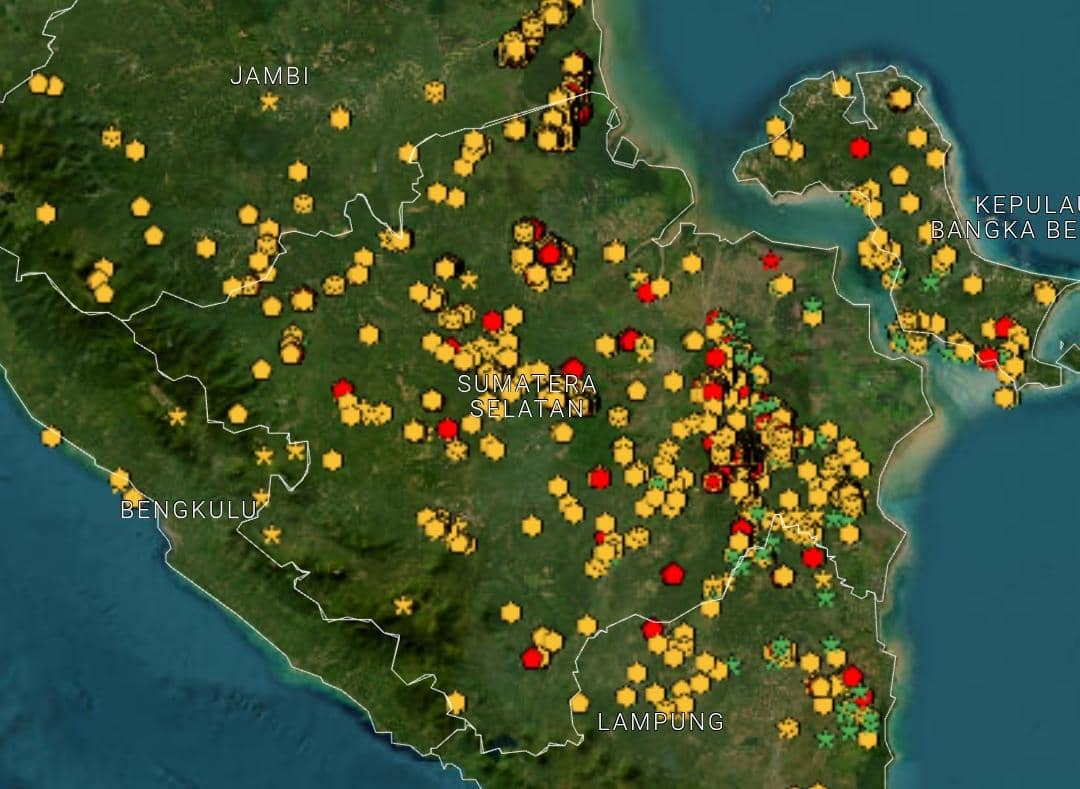Select the SUMATERA SELATAN map label
The image size is (1080, 789).
tap(527, 396)
